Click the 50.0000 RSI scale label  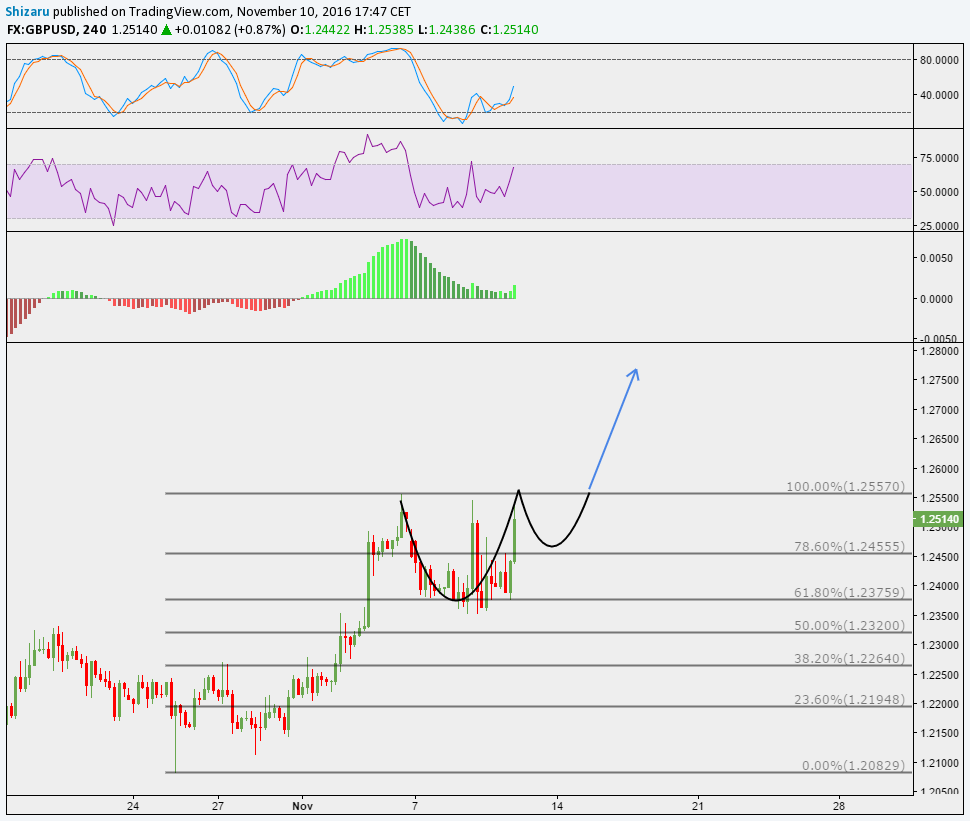(x=940, y=192)
